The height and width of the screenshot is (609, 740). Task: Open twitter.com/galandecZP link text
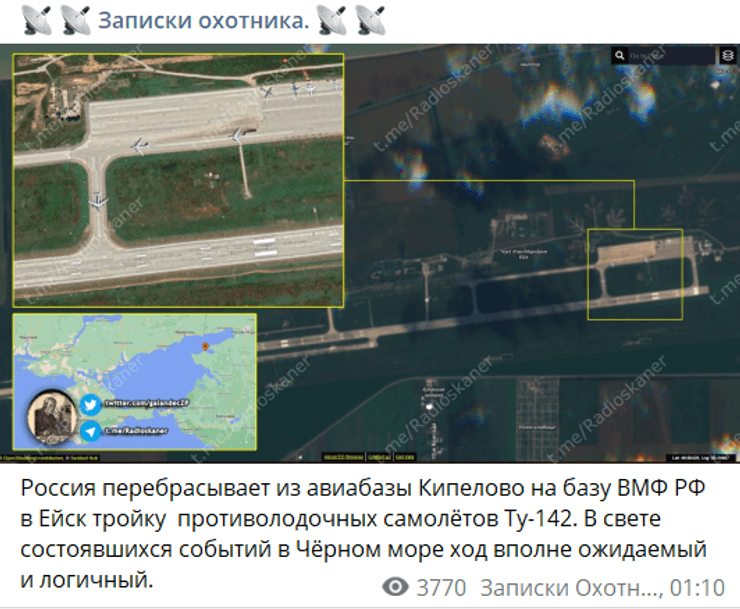pos(147,403)
